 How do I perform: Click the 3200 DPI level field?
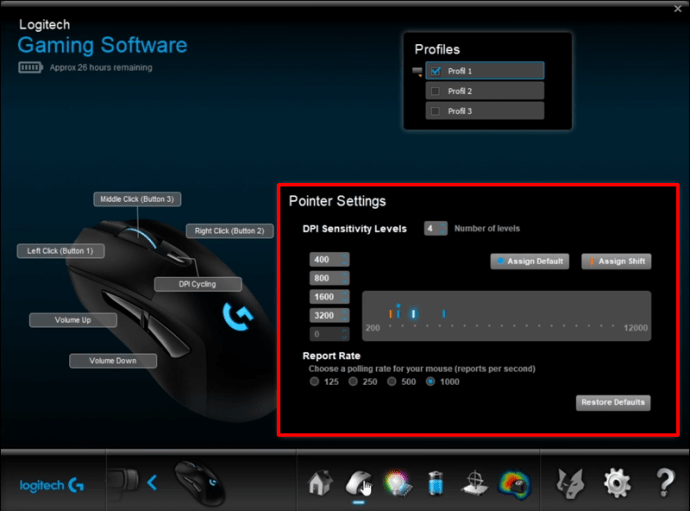point(330,315)
